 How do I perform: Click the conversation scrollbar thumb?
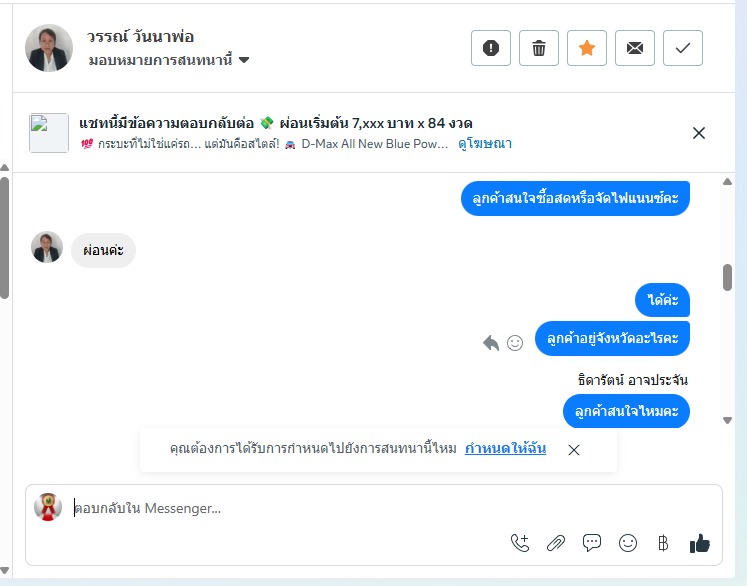pyautogui.click(x=728, y=277)
